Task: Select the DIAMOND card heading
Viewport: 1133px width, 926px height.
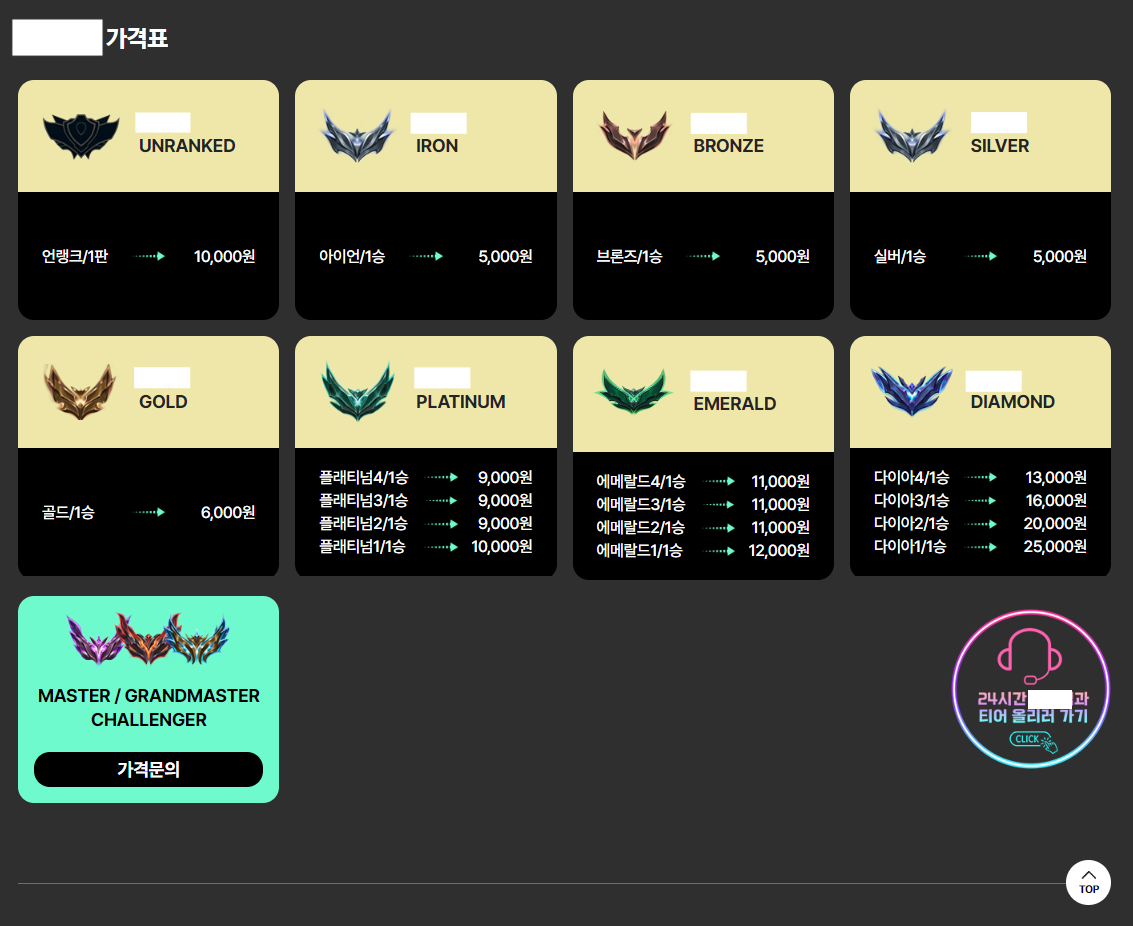Action: 1012,402
